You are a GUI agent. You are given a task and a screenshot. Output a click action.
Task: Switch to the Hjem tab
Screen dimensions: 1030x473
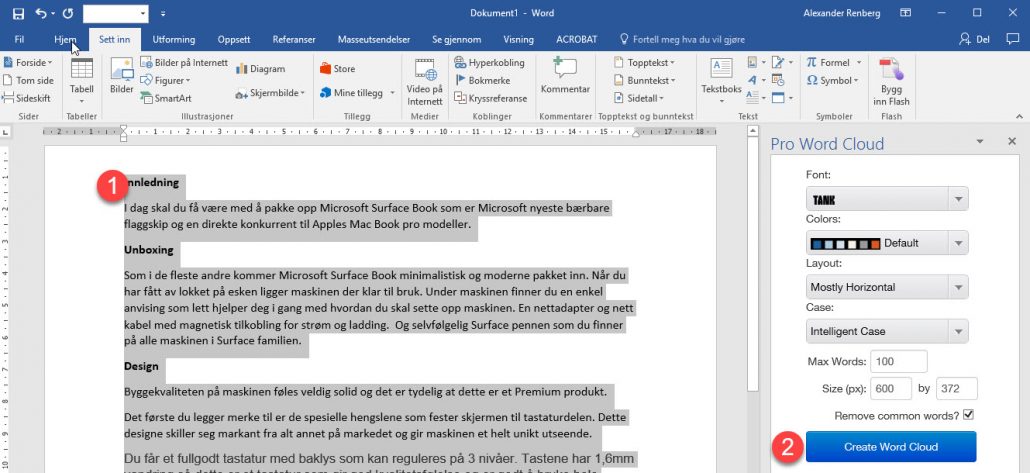(65, 39)
